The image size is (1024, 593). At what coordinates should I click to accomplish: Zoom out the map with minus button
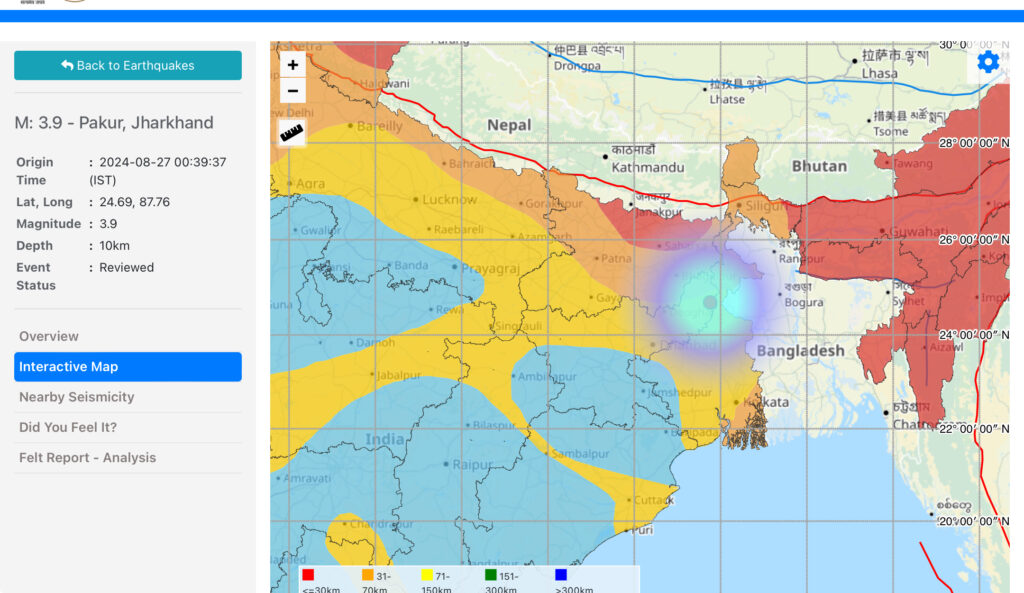(293, 91)
